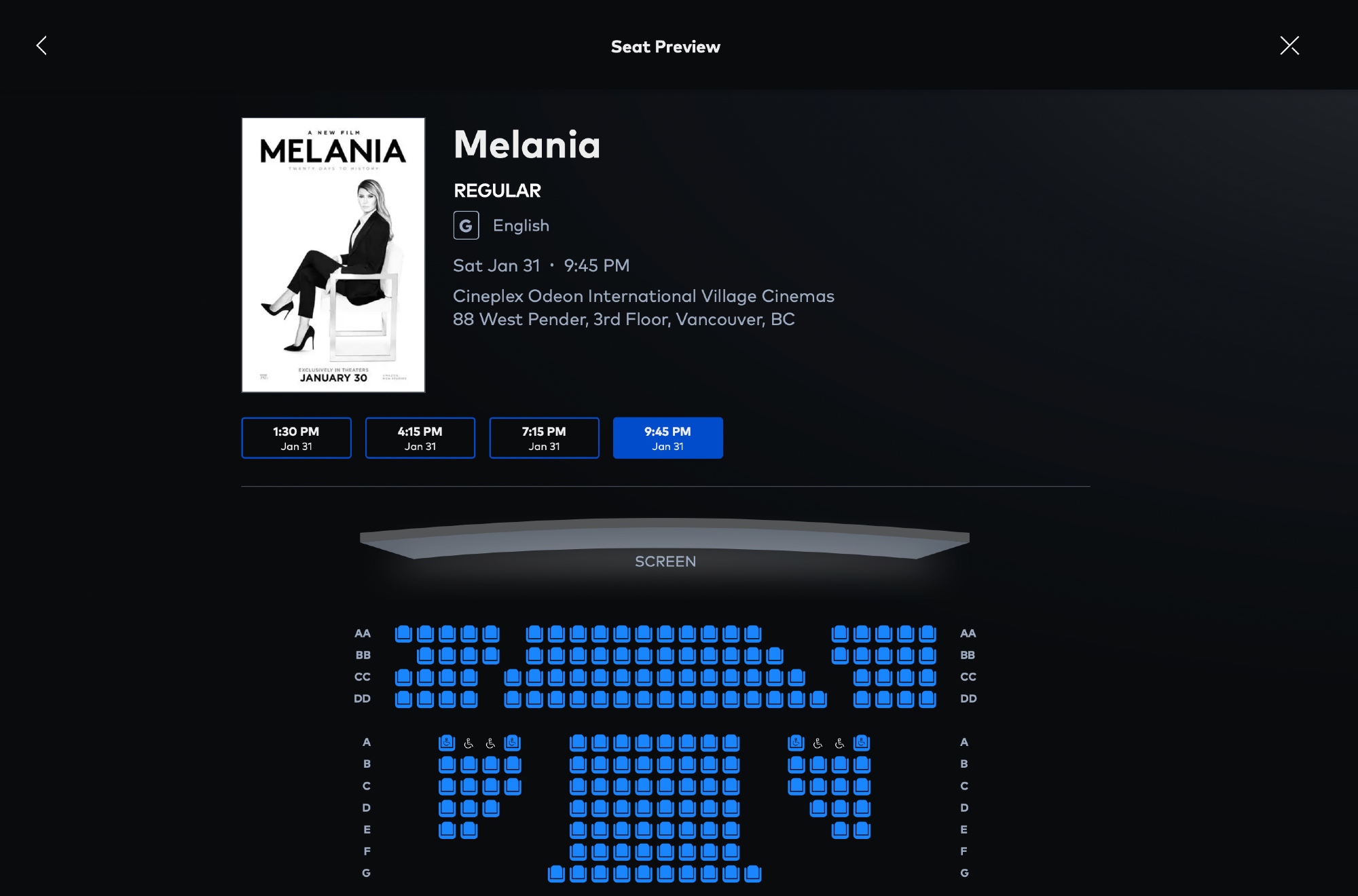Close the Seat Preview window
This screenshot has height=896, width=1358.
click(x=1289, y=45)
